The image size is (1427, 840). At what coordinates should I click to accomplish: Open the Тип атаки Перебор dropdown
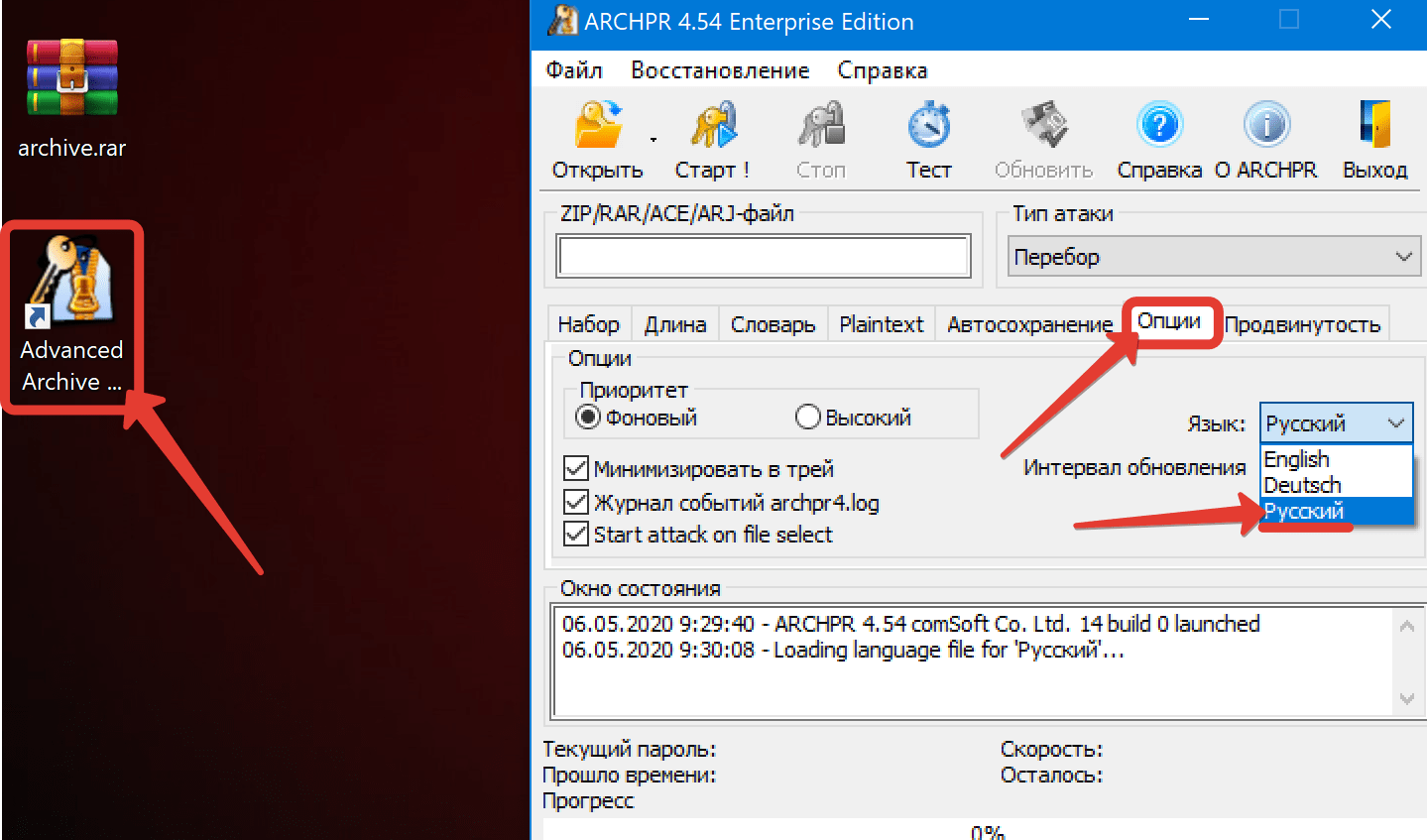(x=1214, y=257)
